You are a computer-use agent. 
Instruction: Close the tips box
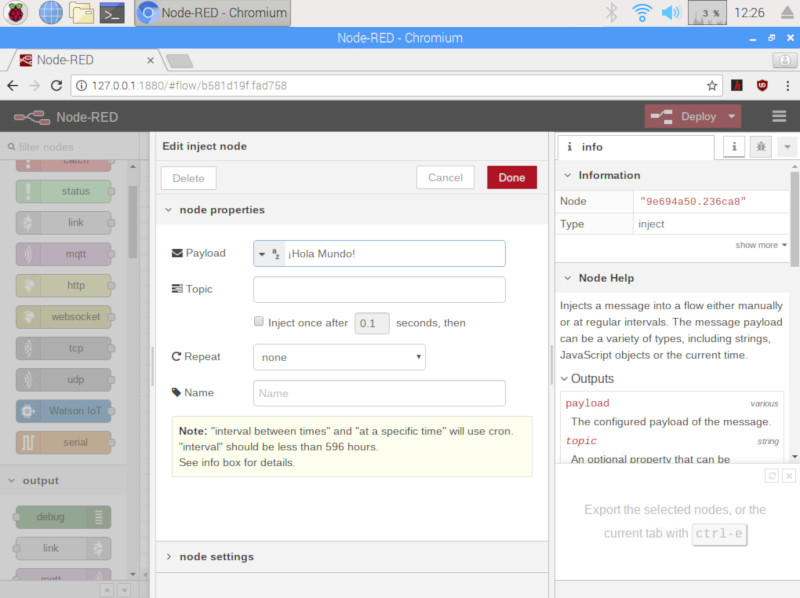(x=789, y=476)
